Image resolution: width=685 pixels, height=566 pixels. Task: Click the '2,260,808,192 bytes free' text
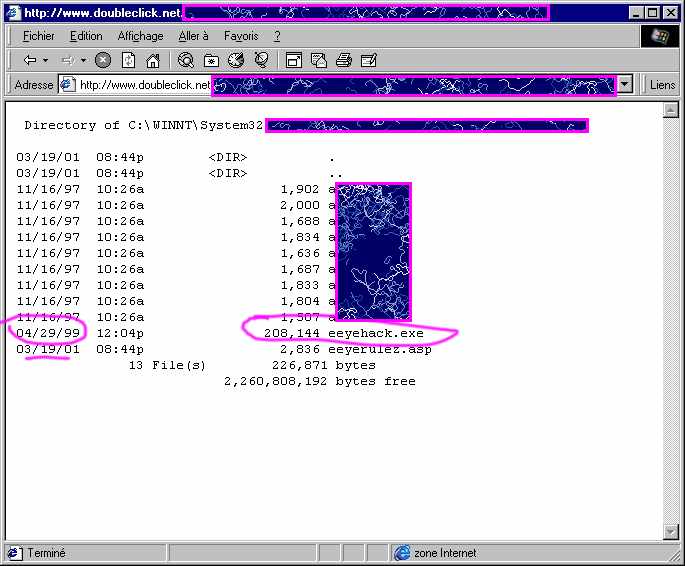tap(320, 381)
